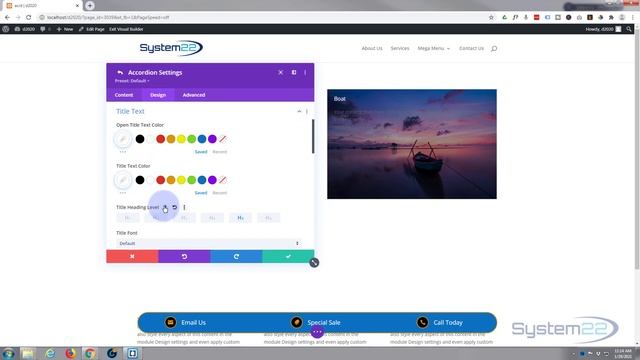Open the New menu in admin bar

(x=65, y=29)
